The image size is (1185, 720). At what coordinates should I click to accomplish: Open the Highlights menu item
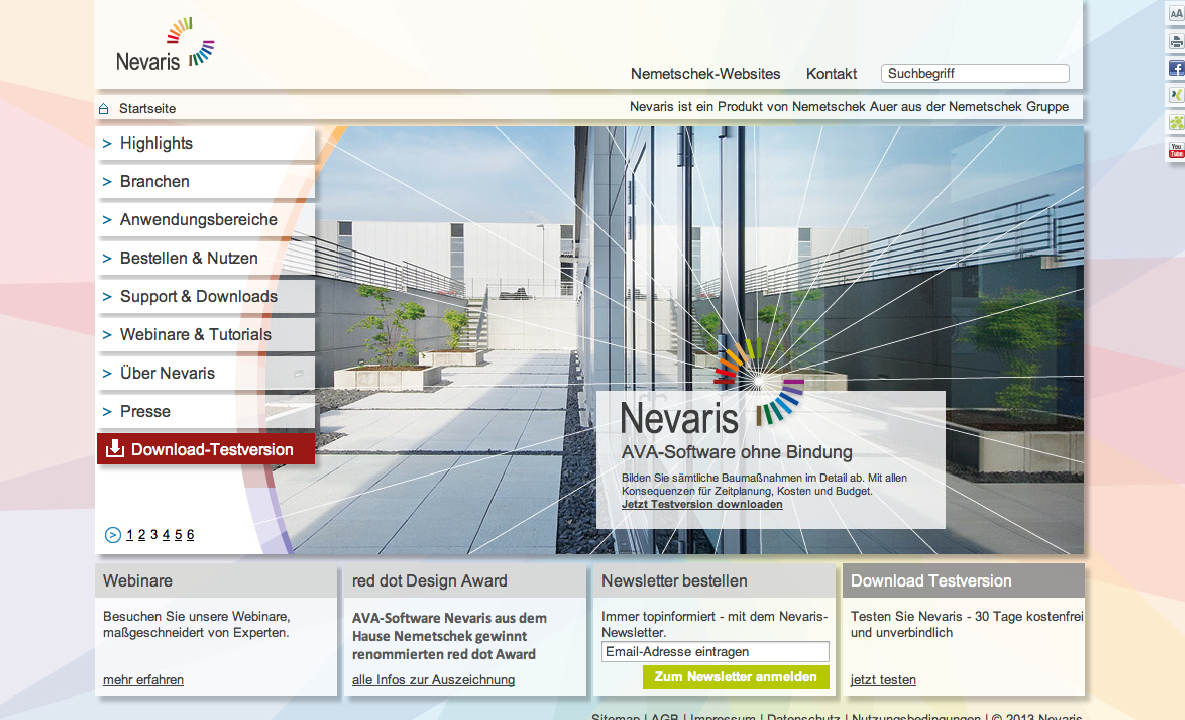click(x=206, y=144)
